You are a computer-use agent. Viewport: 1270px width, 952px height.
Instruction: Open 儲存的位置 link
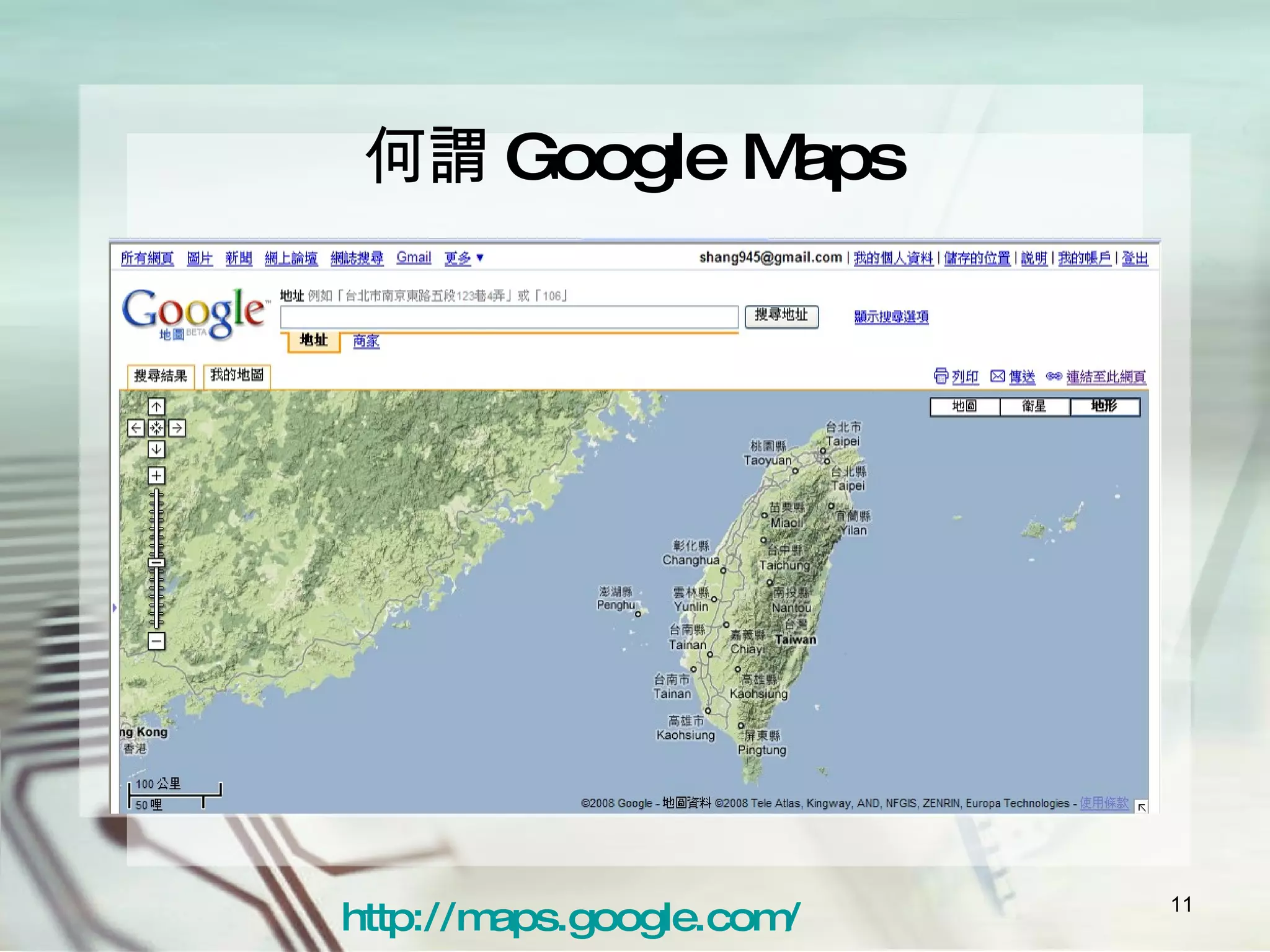(x=977, y=258)
